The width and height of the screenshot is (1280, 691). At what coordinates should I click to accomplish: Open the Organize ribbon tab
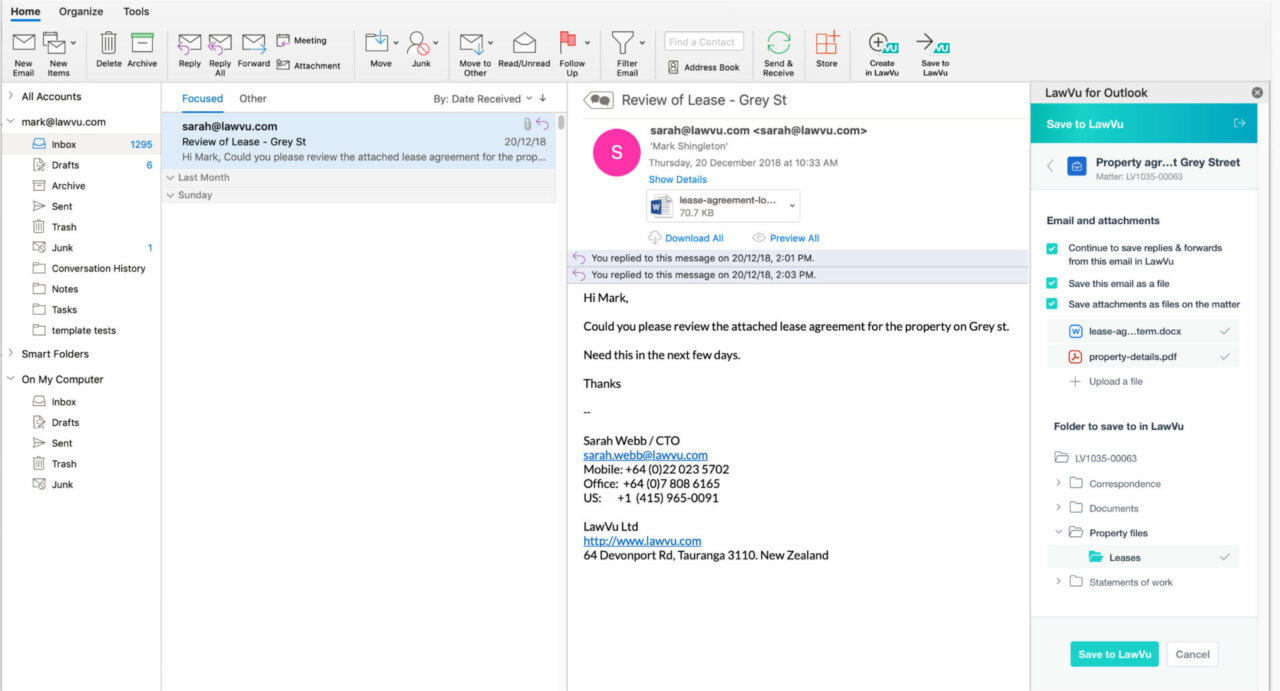coord(80,11)
